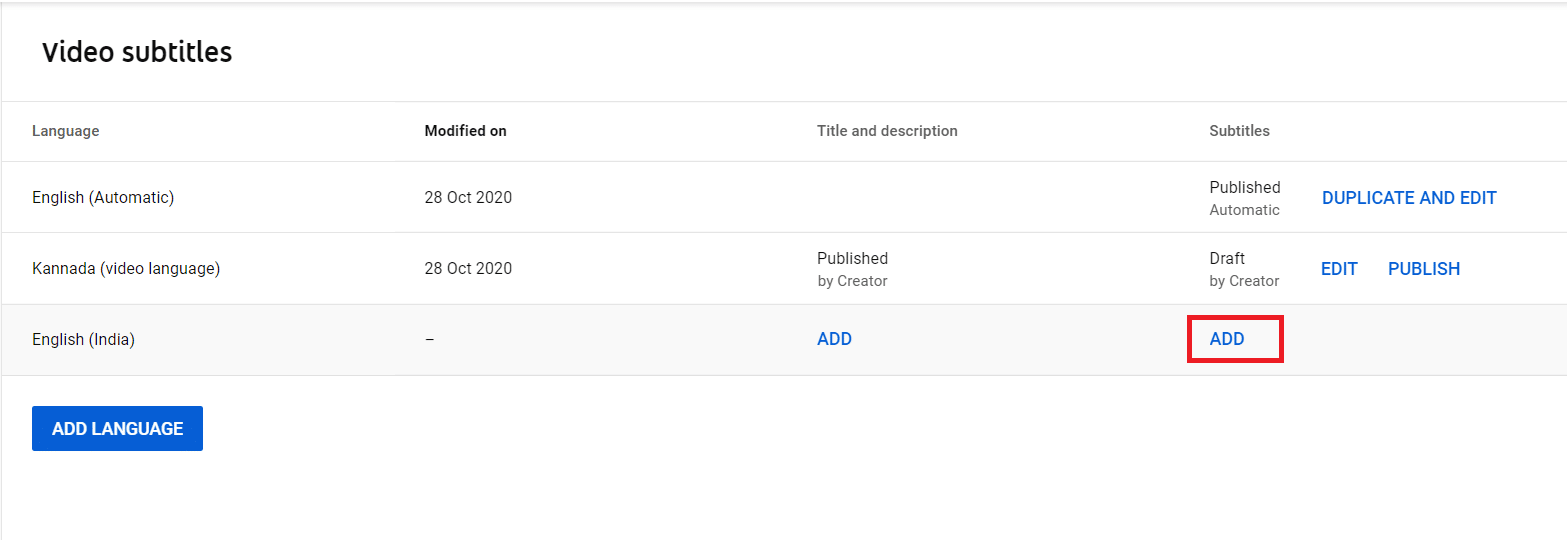Click DUPLICATE AND EDIT for English (Automatic)
The height and width of the screenshot is (540, 1567).
1409,198
